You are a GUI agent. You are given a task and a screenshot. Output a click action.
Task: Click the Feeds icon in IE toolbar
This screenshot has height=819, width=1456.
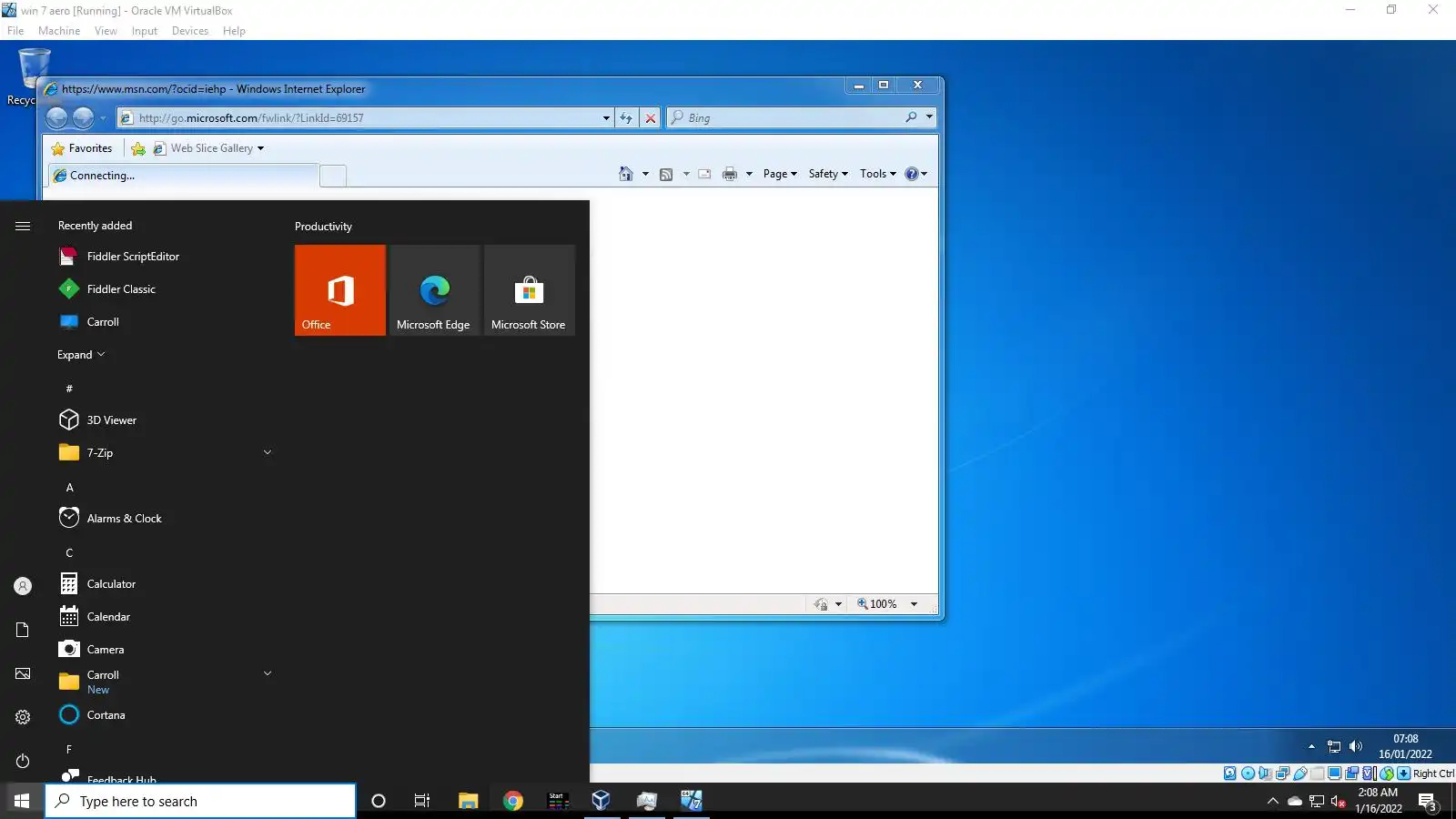tap(666, 174)
